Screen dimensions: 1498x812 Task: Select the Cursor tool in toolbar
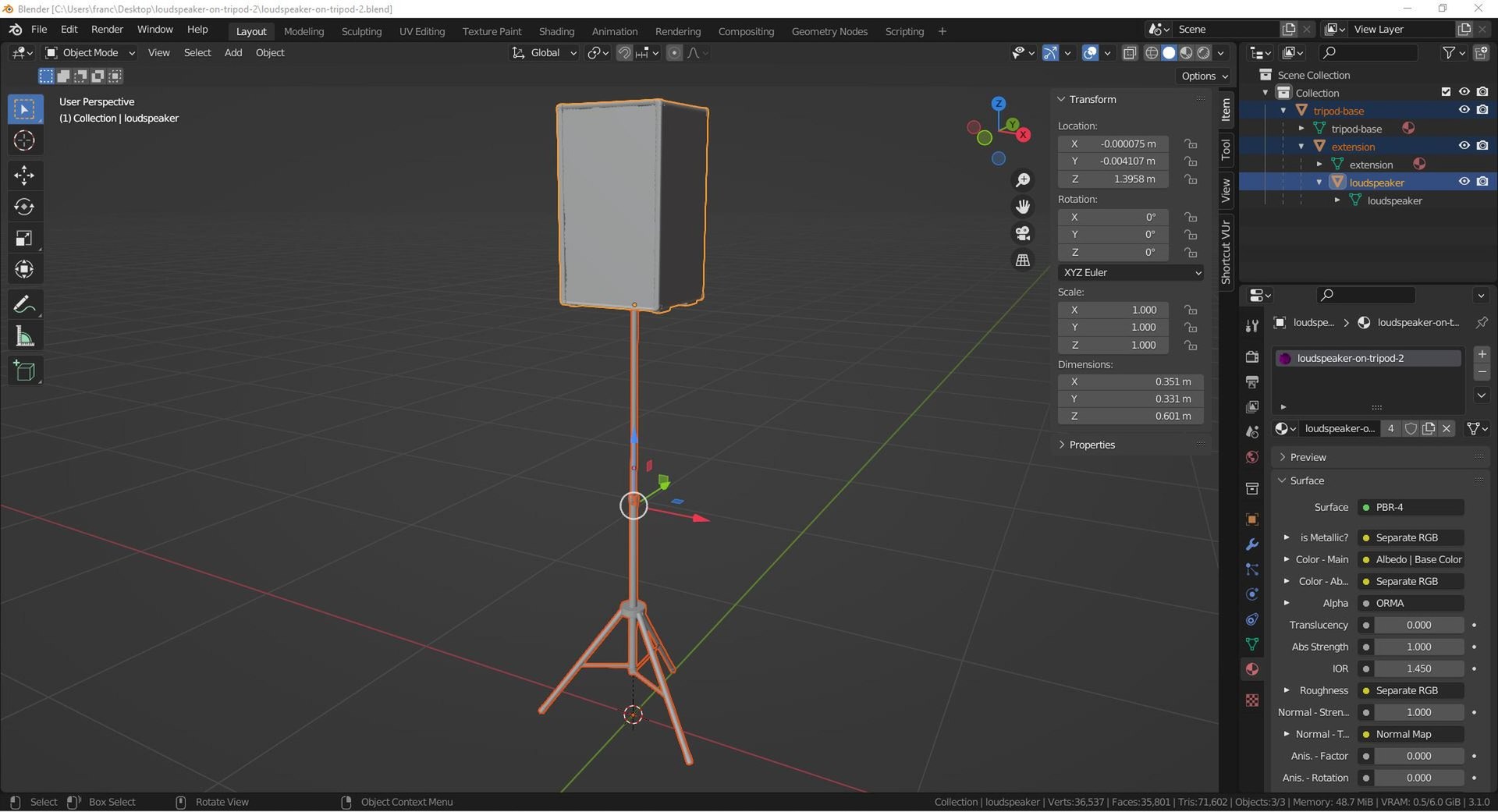point(24,140)
